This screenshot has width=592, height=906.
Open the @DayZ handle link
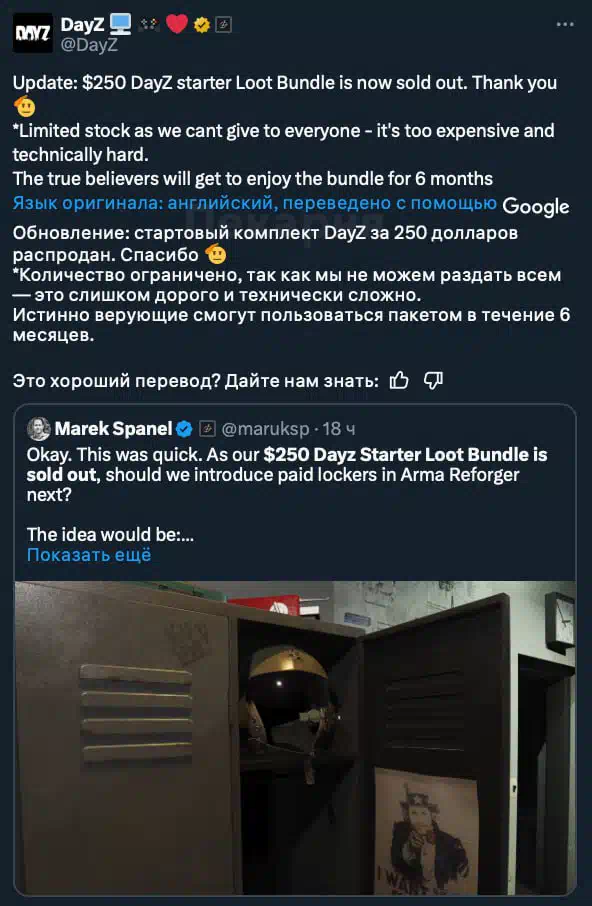click(89, 44)
